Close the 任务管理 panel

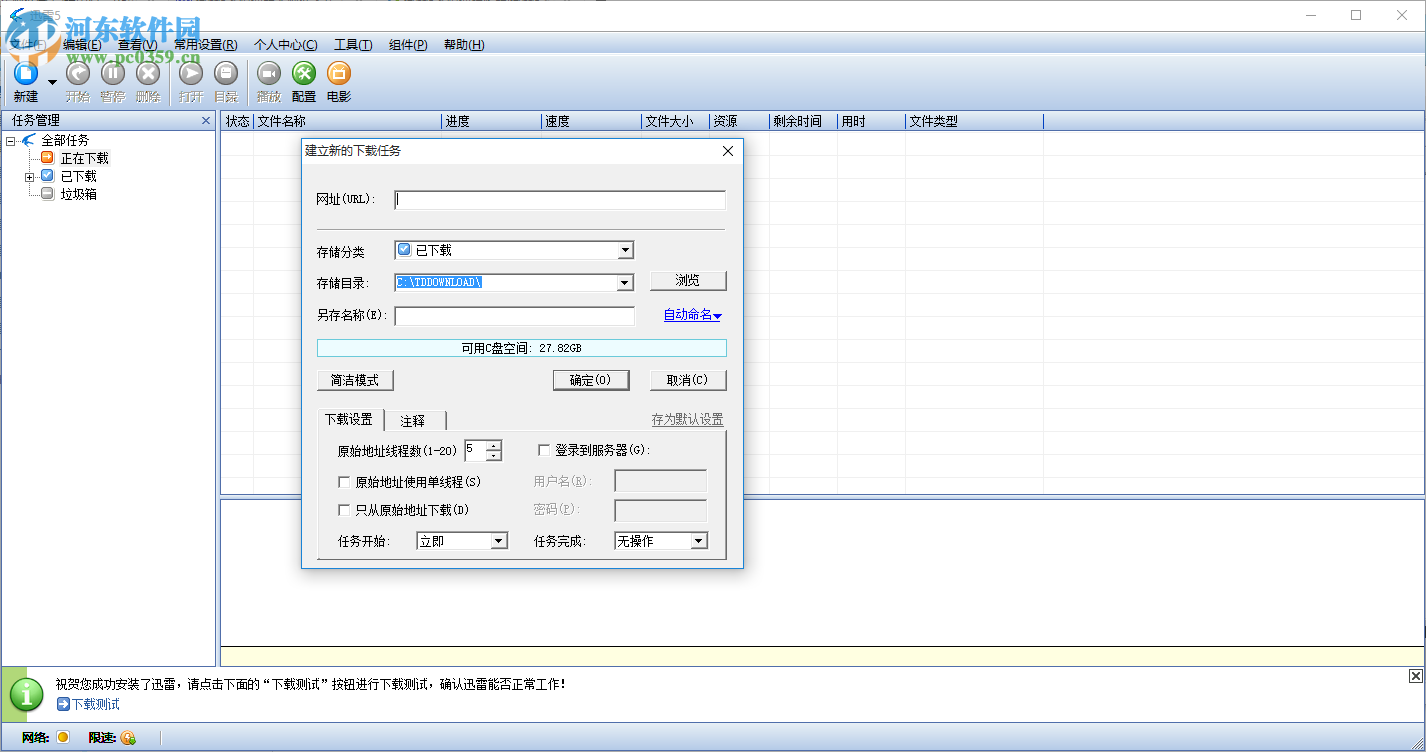click(206, 121)
